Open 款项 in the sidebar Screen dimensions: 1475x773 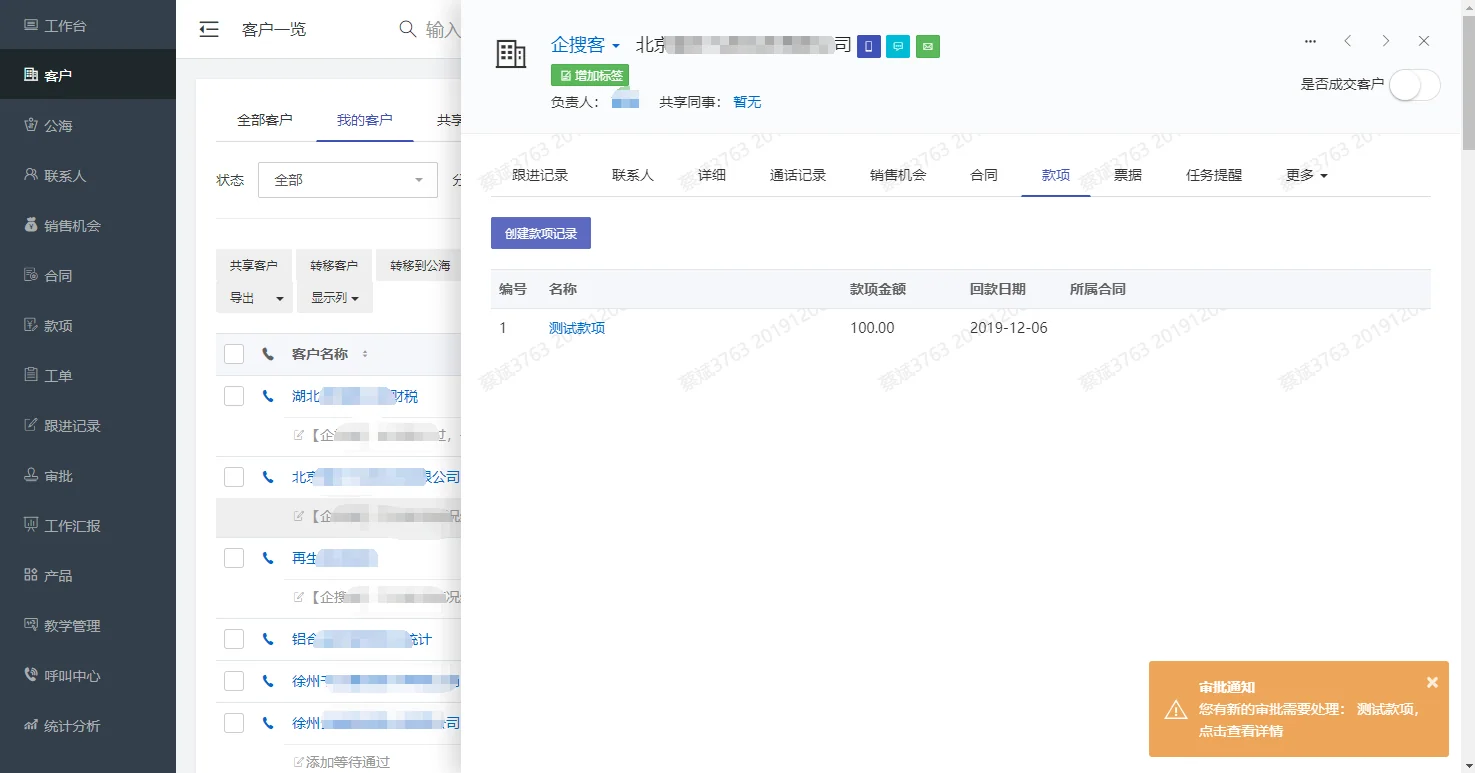[x=88, y=325]
